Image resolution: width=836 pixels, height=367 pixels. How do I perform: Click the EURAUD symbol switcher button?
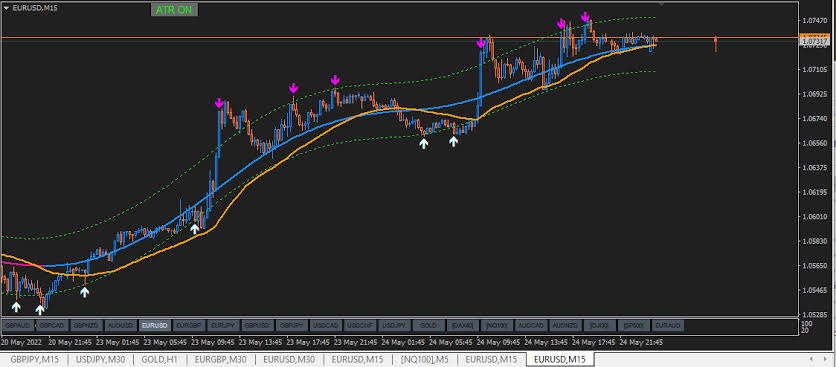[667, 325]
